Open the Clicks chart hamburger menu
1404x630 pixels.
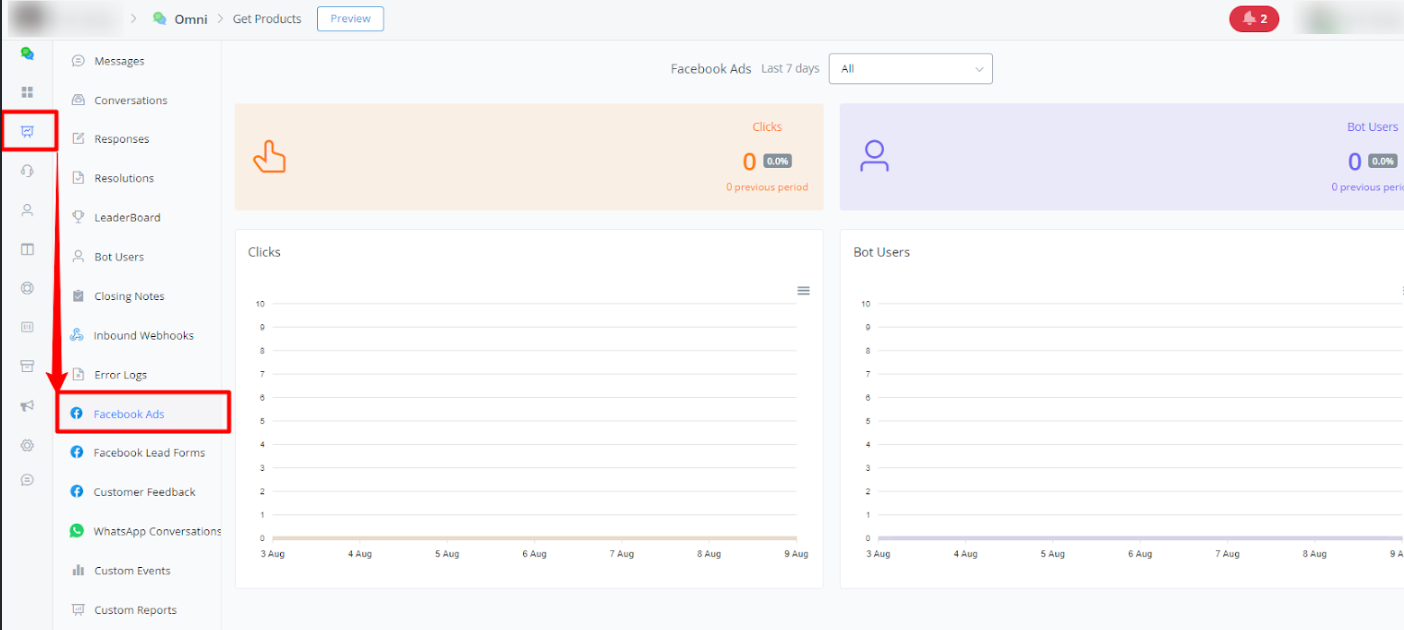803,291
